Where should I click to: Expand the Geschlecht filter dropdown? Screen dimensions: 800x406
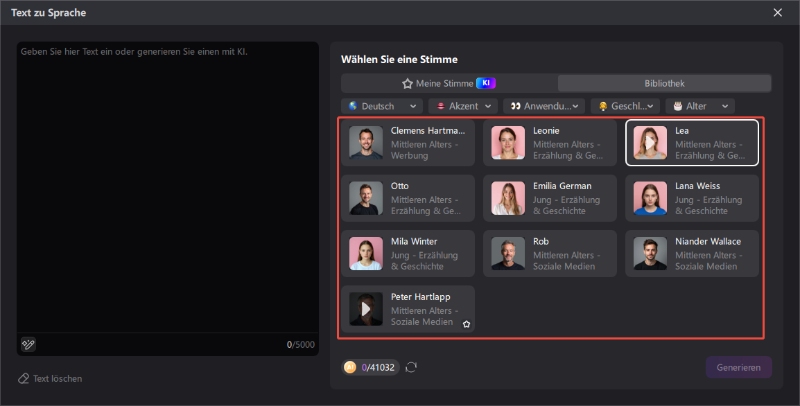625,106
